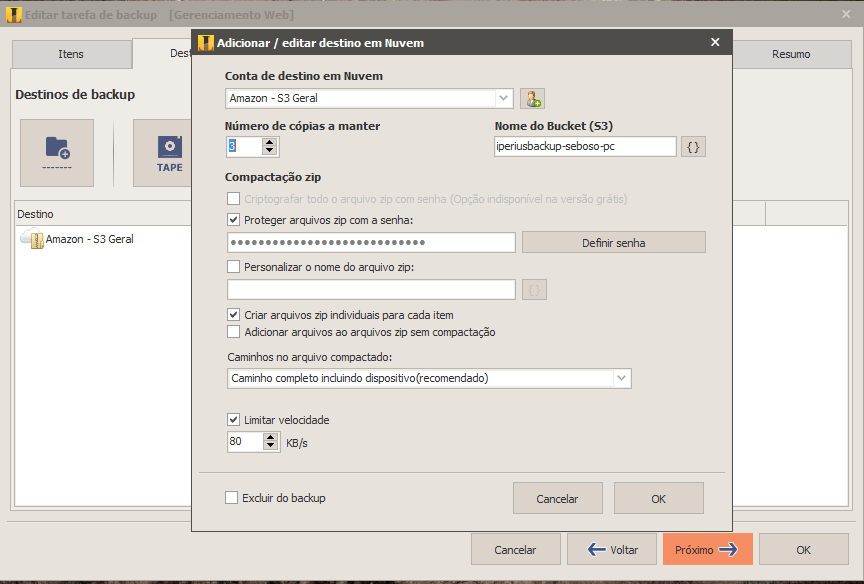The width and height of the screenshot is (864, 584).
Task: Select Amazon - S3 Geral list entry text
Action: coord(89,239)
